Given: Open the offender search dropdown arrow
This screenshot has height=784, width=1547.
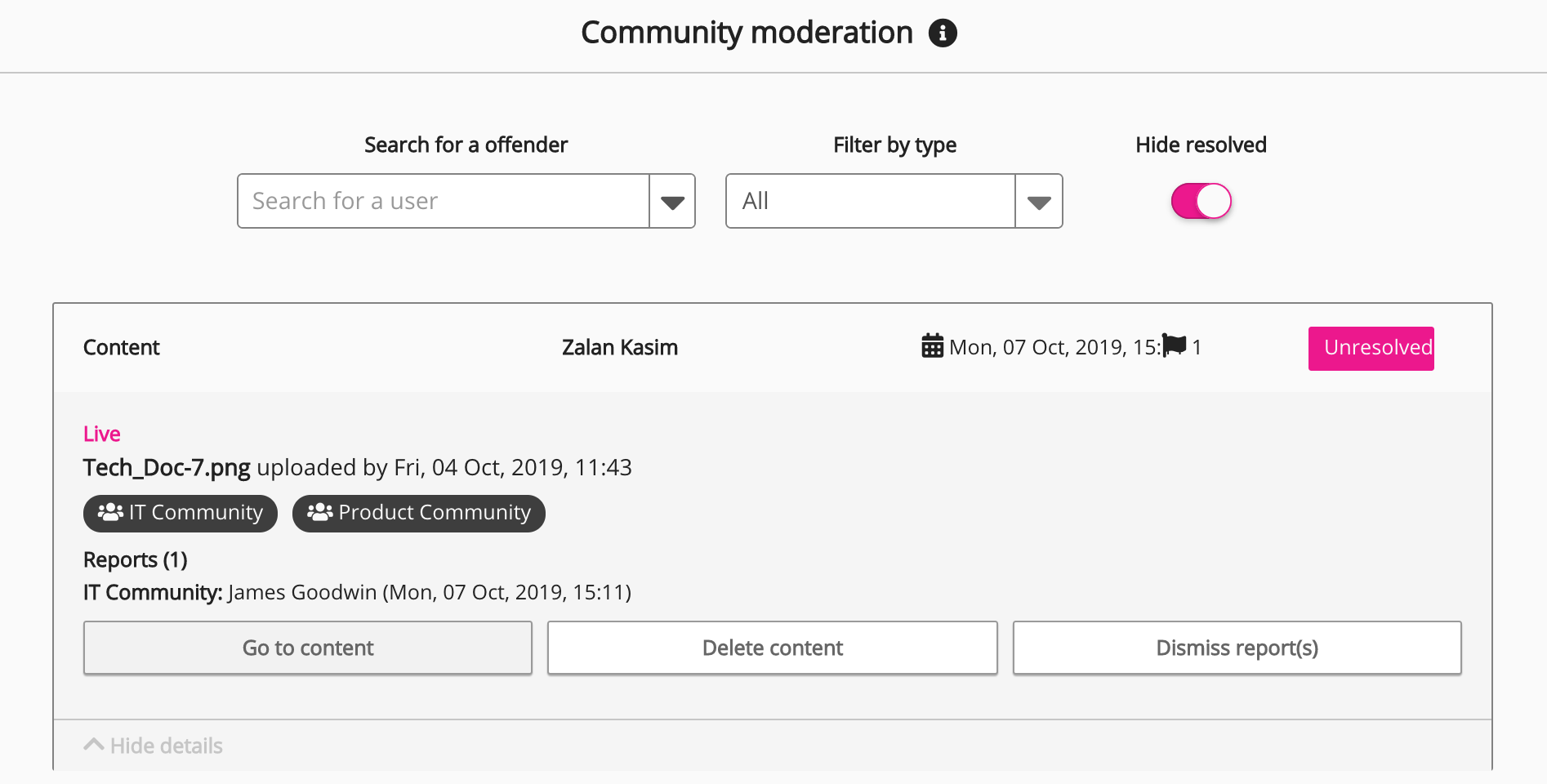Looking at the screenshot, I should point(672,202).
